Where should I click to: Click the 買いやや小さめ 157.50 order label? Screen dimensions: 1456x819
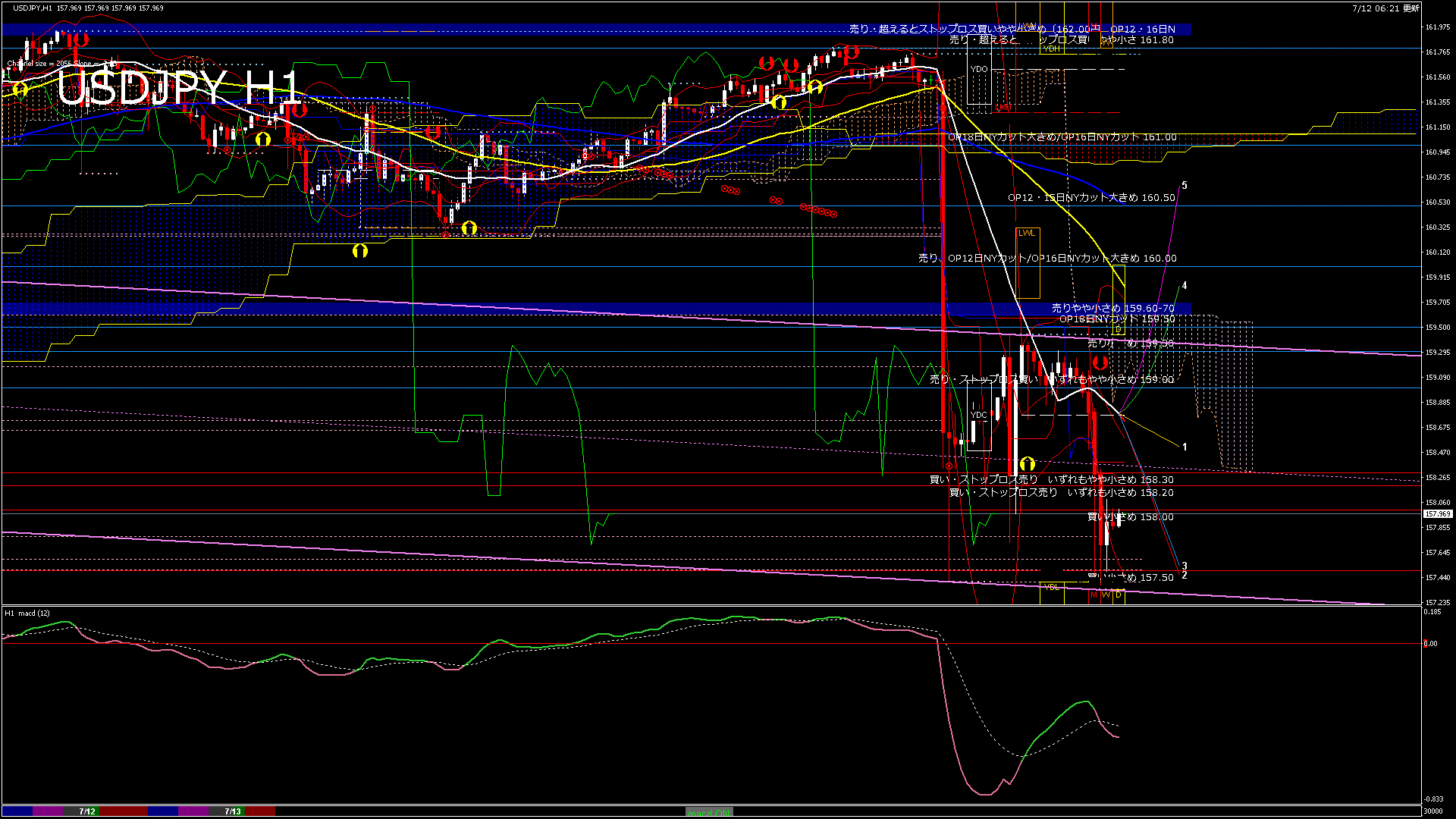pyautogui.click(x=1130, y=578)
